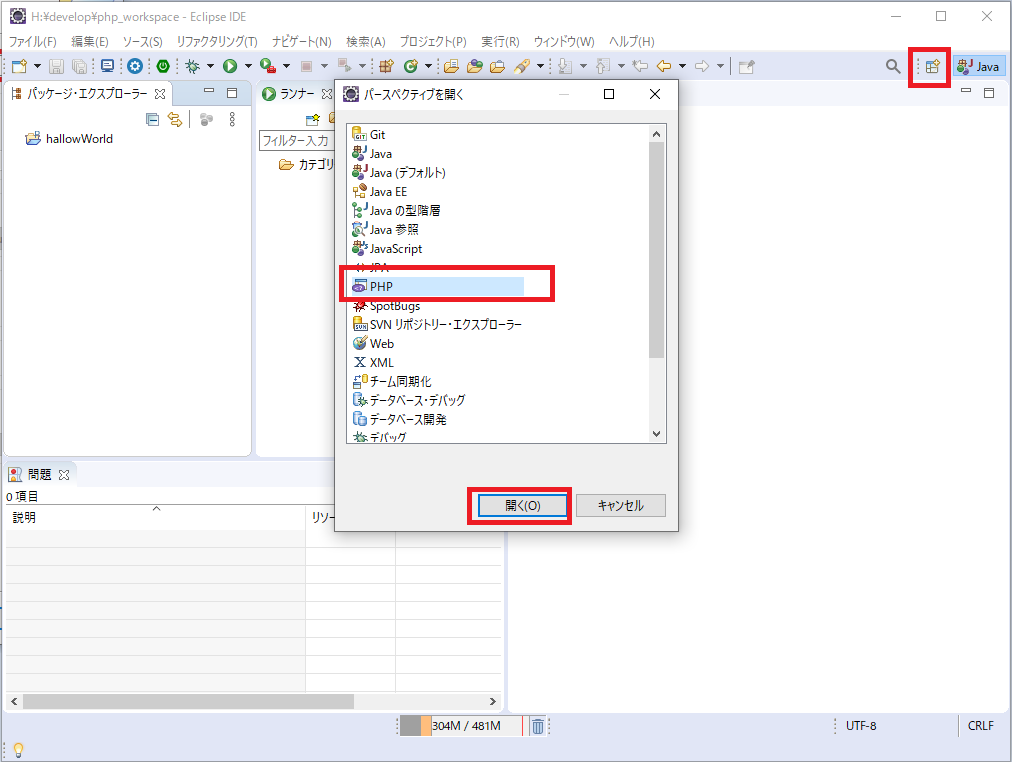
Task: Click the Next Annotation icon
Action: pos(565,66)
